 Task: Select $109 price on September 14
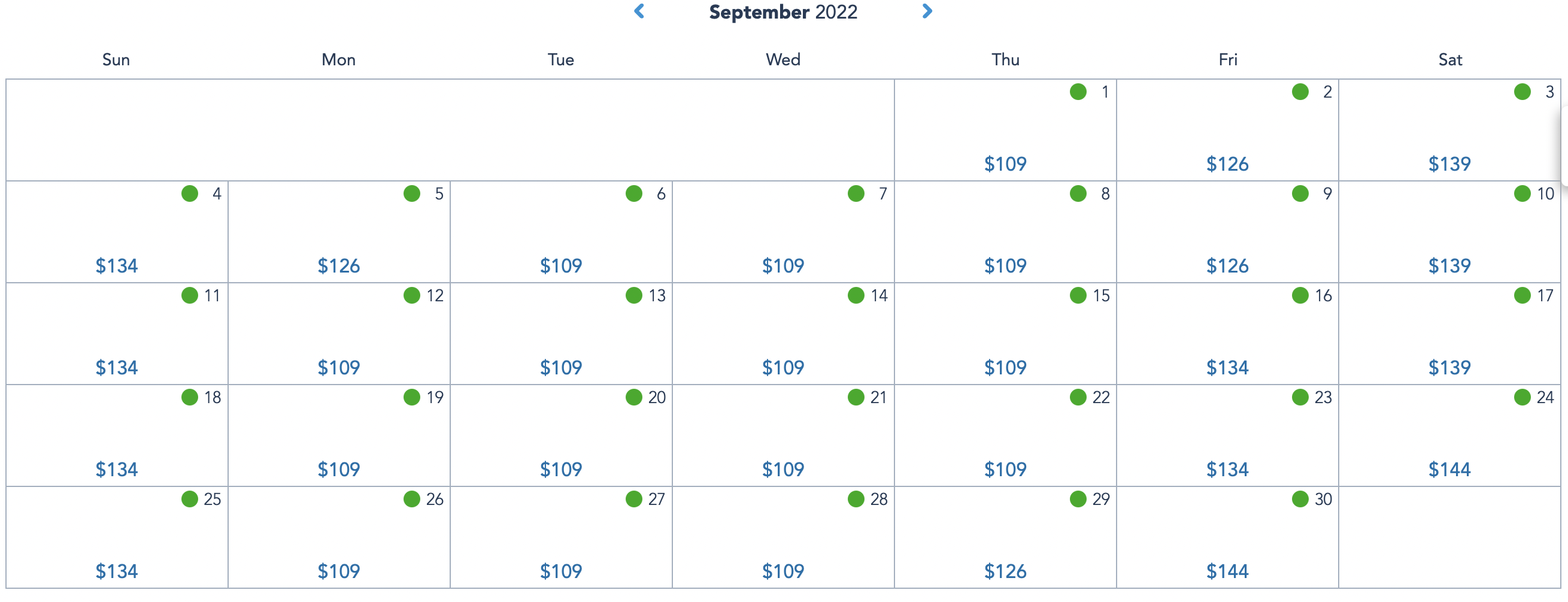pyautogui.click(x=783, y=367)
